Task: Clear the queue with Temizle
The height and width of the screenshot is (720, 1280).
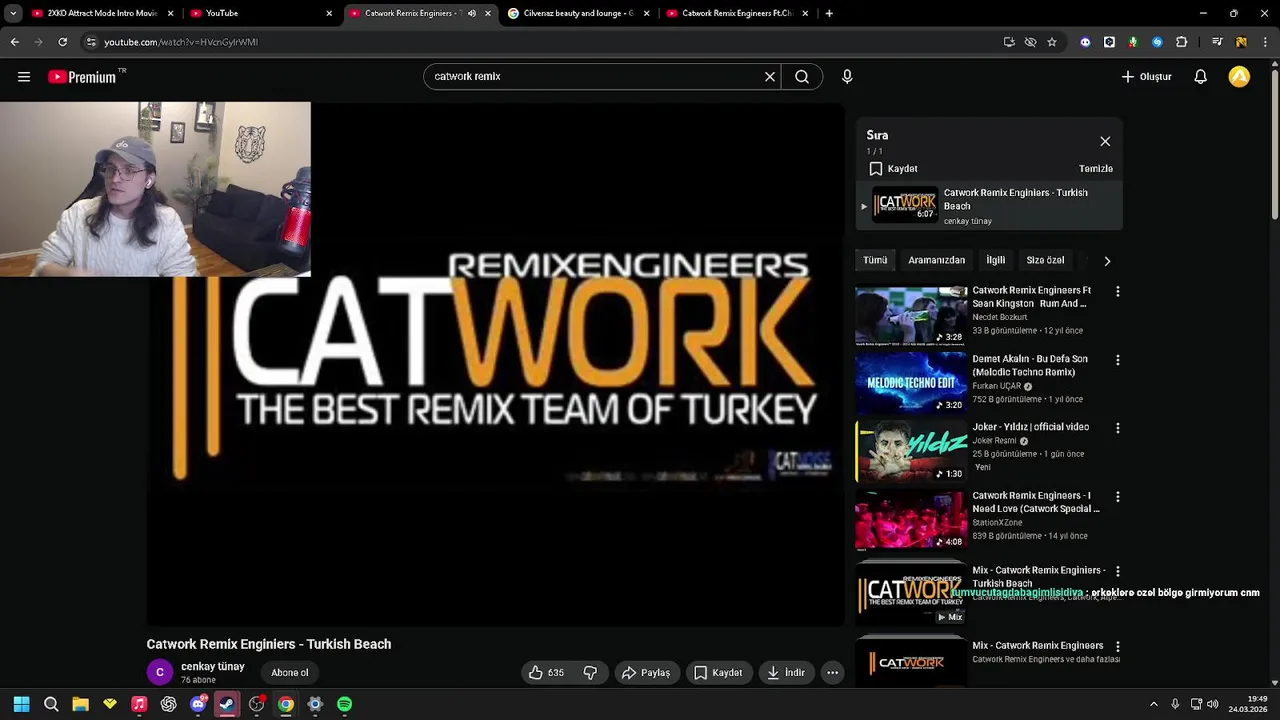Action: (x=1096, y=169)
